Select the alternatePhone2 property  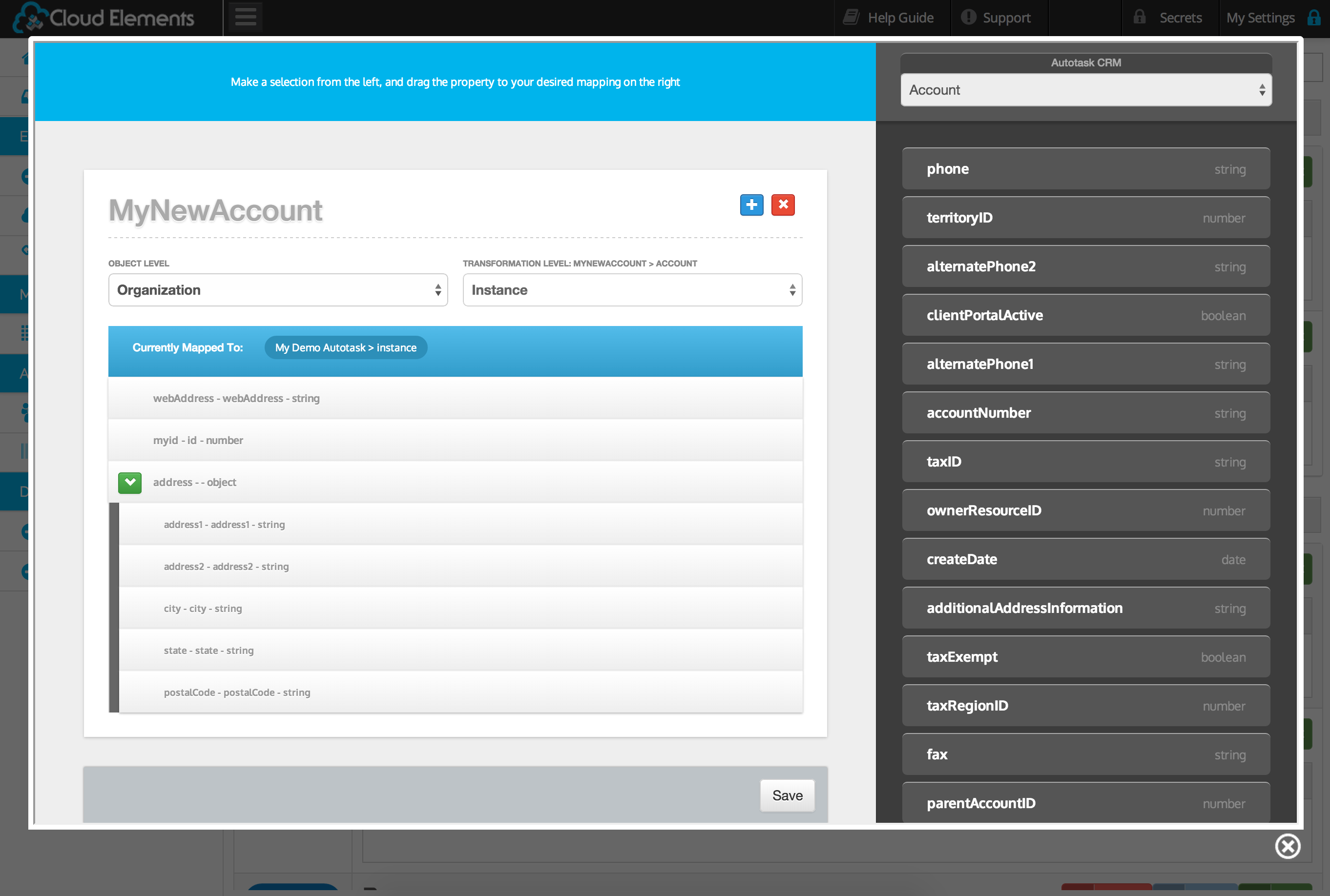pyautogui.click(x=1086, y=266)
